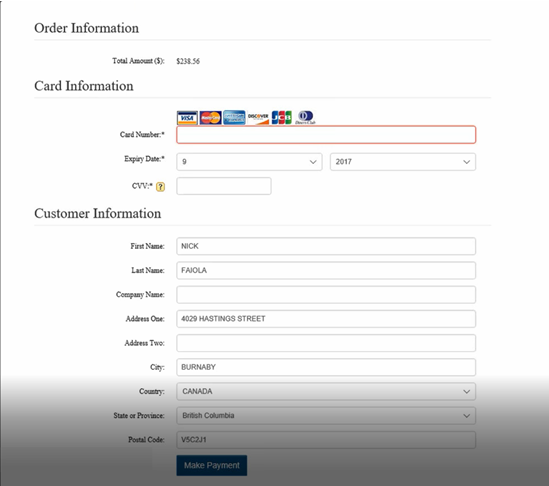Select the First Name field containing NICK
This screenshot has width=549, height=486.
pyautogui.click(x=326, y=246)
